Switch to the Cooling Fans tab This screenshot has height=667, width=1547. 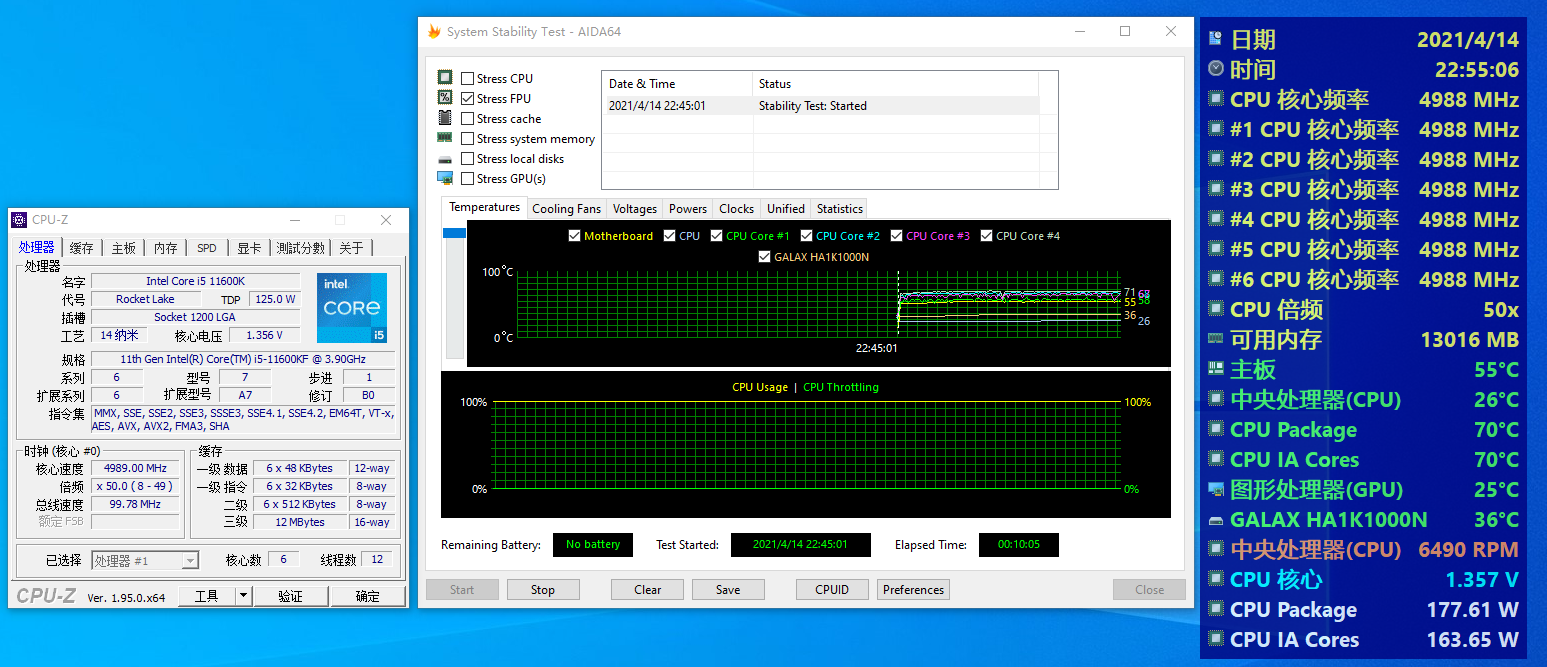coord(566,209)
